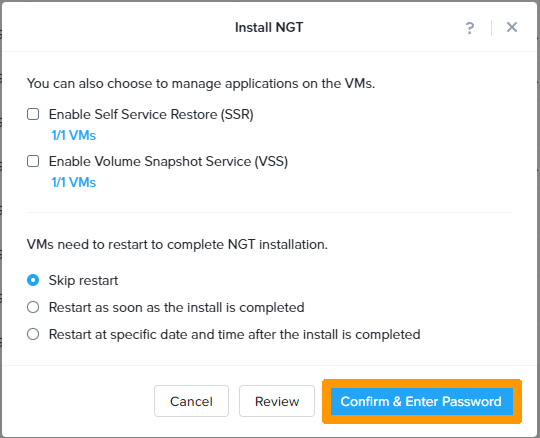Click the Review button
Screen dimensions: 540x438
277,401
